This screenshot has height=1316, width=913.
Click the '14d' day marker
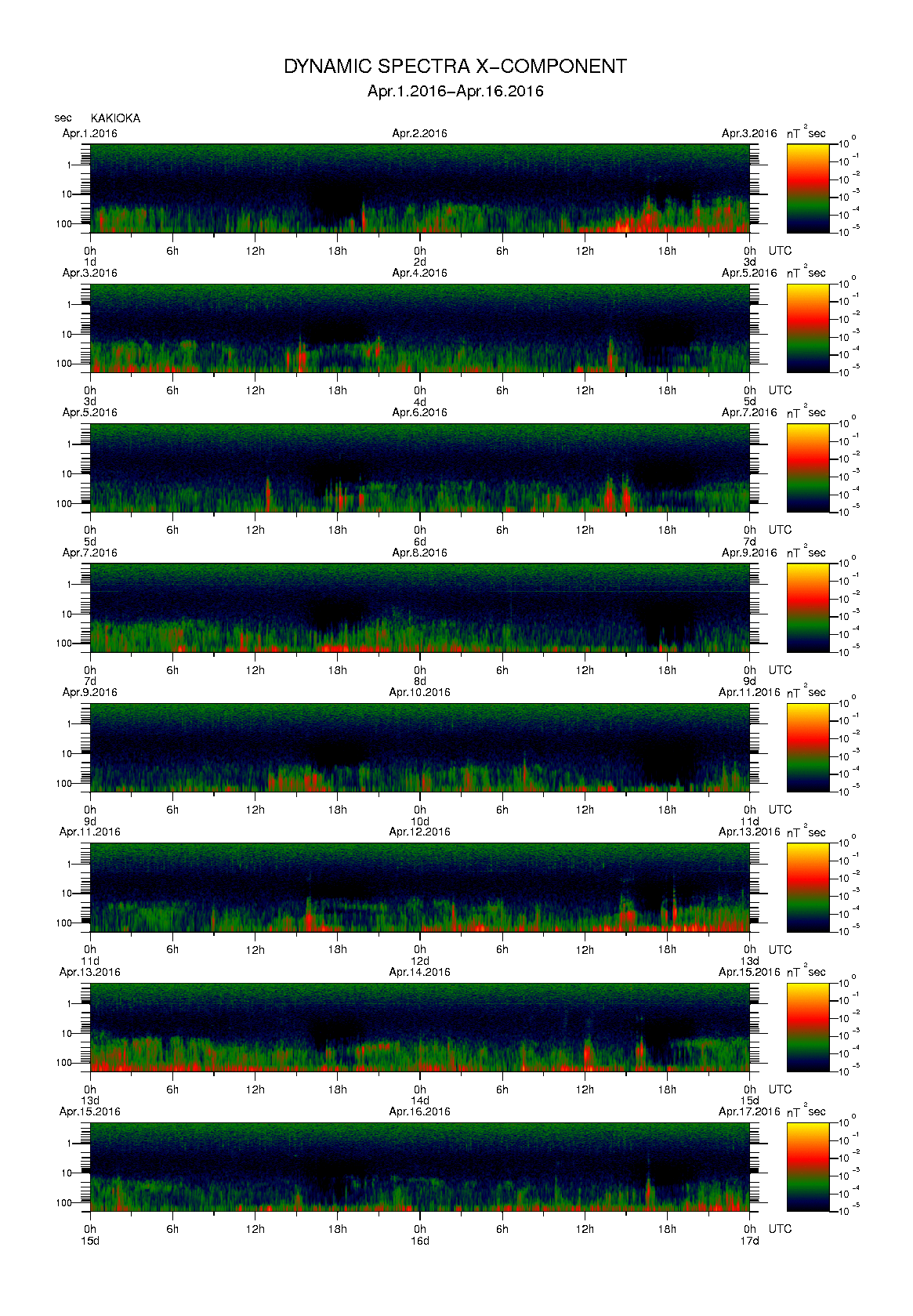coord(420,1100)
